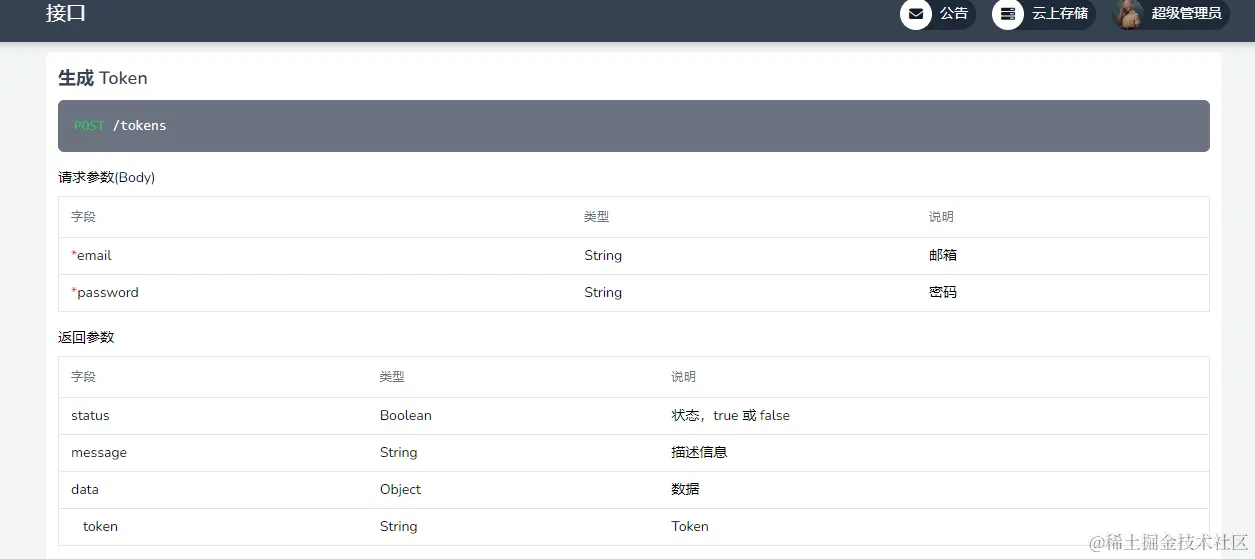Screen dimensions: 1255x559
Task: Select the *password field cell
Action: 105,293
